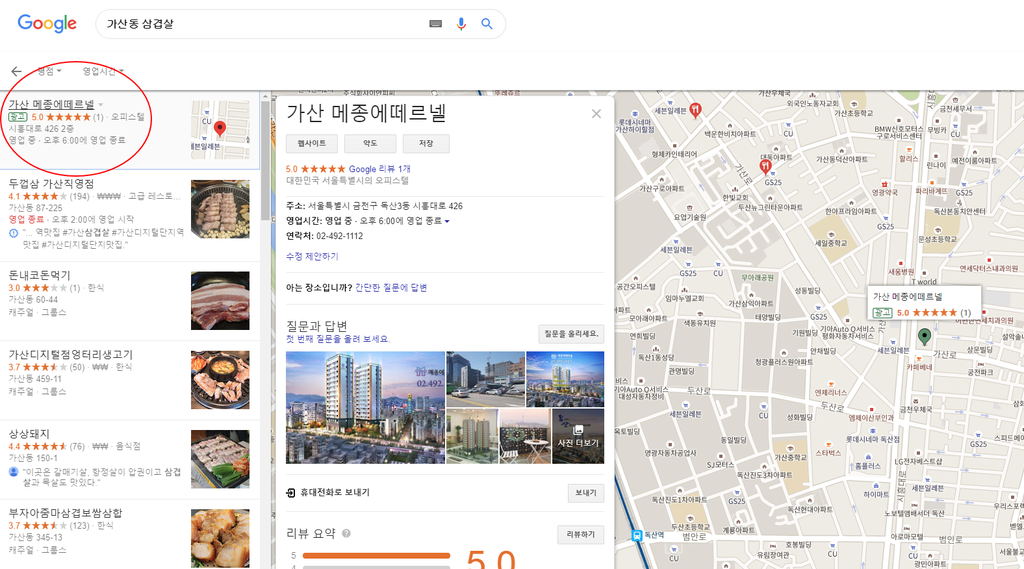
Task: Go back with the left arrow
Action: (16, 71)
